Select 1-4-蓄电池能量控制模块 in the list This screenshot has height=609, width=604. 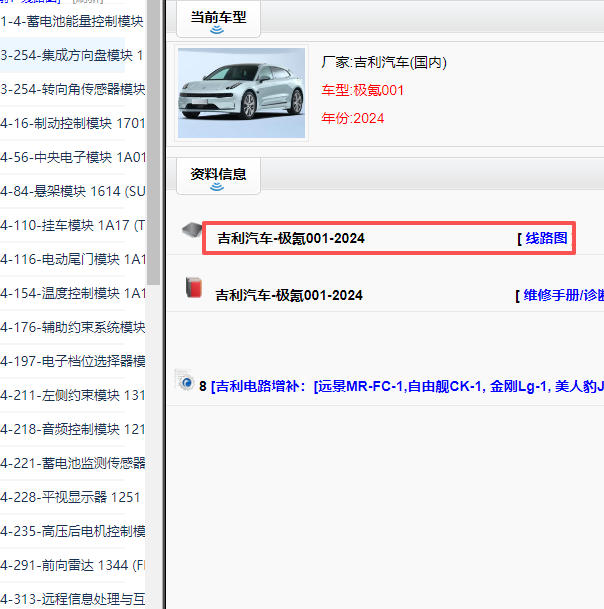(72, 21)
